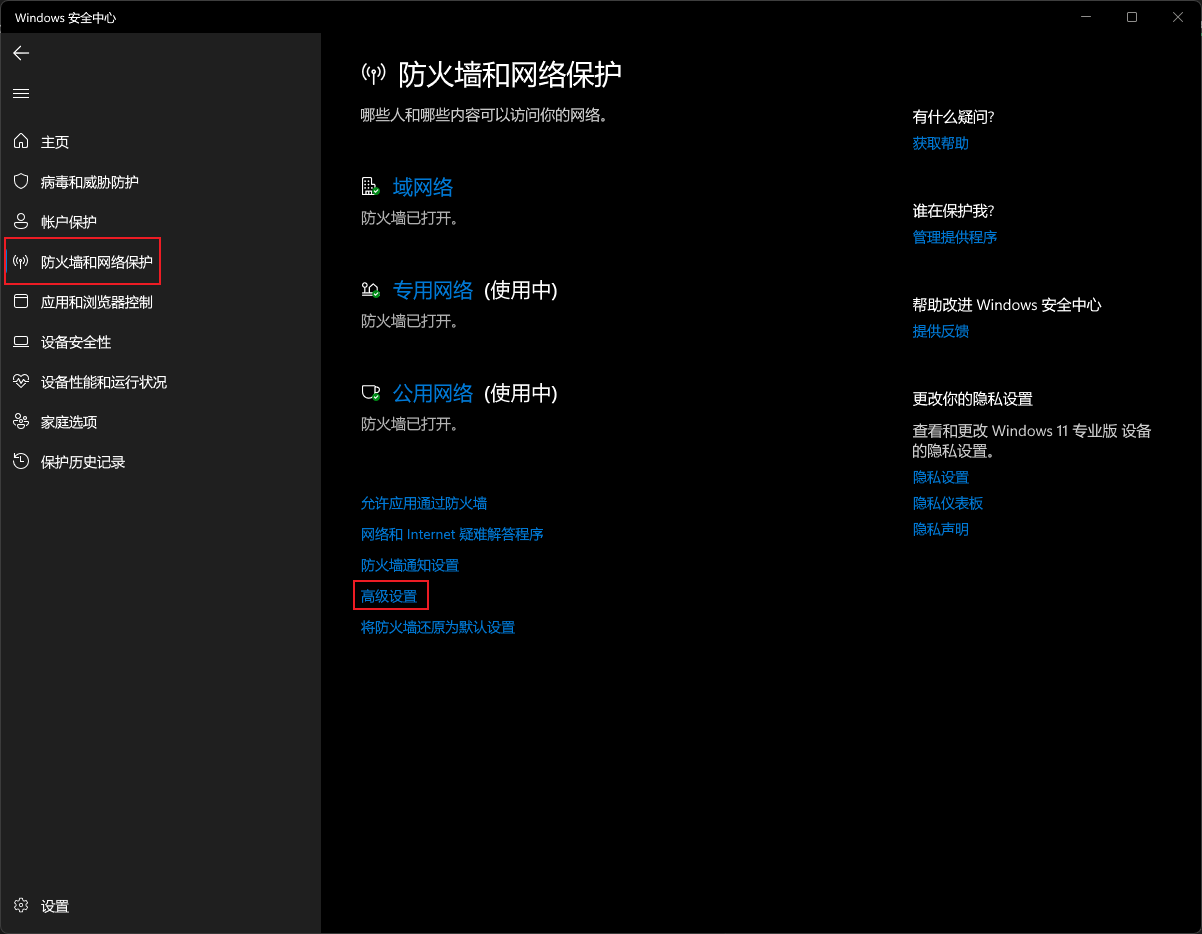The width and height of the screenshot is (1202, 934).
Task: Go to 设备安全性 section
Action: pos(160,342)
